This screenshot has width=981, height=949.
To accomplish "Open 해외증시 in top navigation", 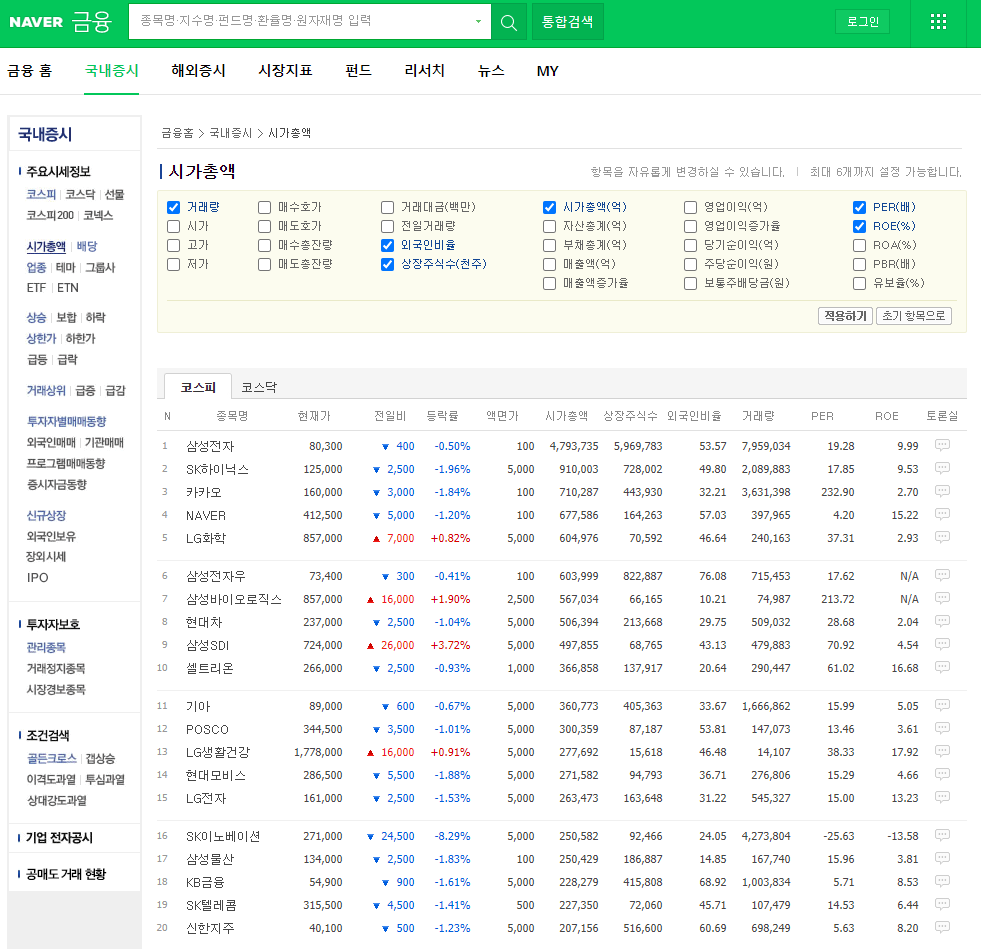I will [198, 71].
